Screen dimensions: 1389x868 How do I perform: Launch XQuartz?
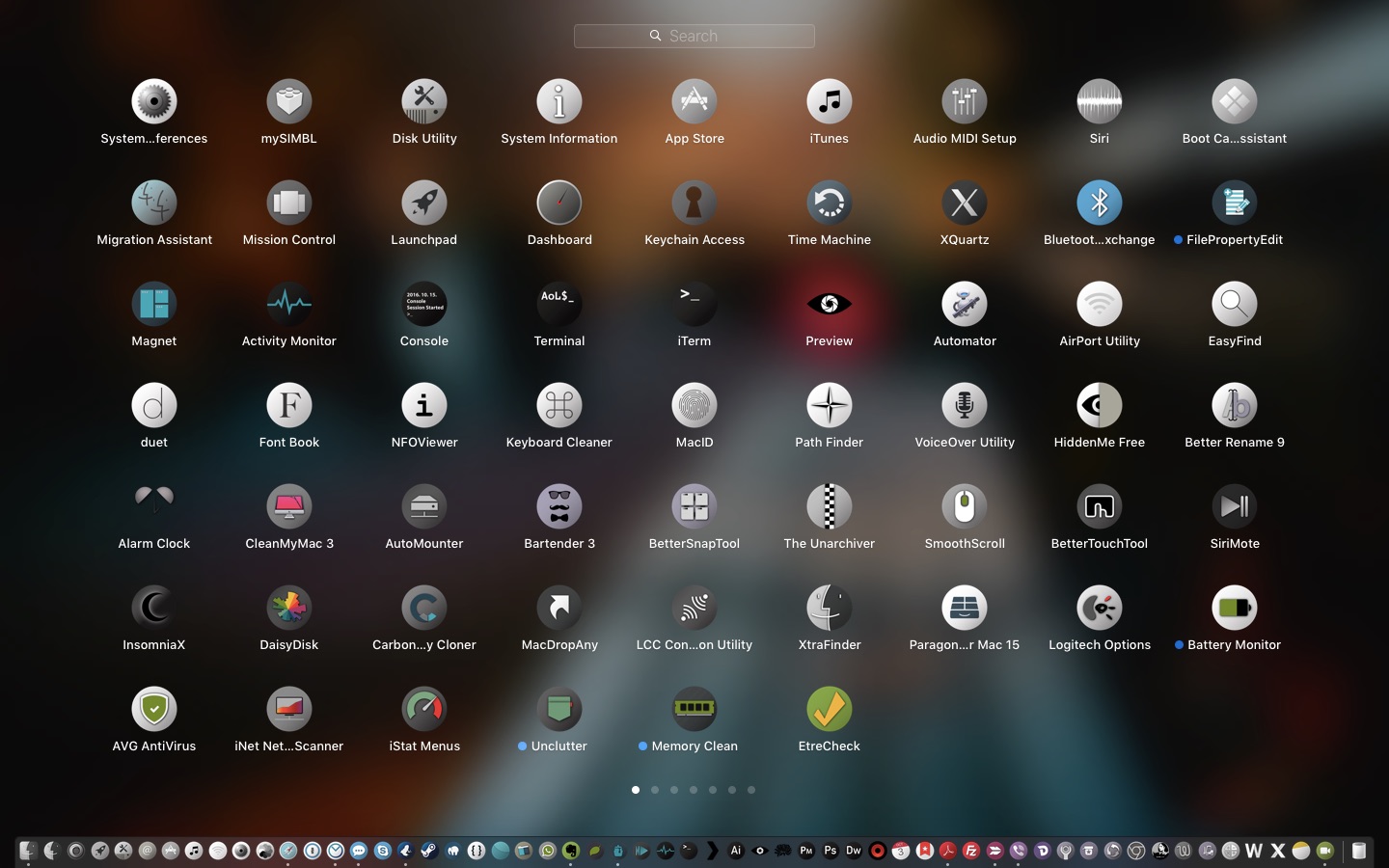tap(965, 203)
